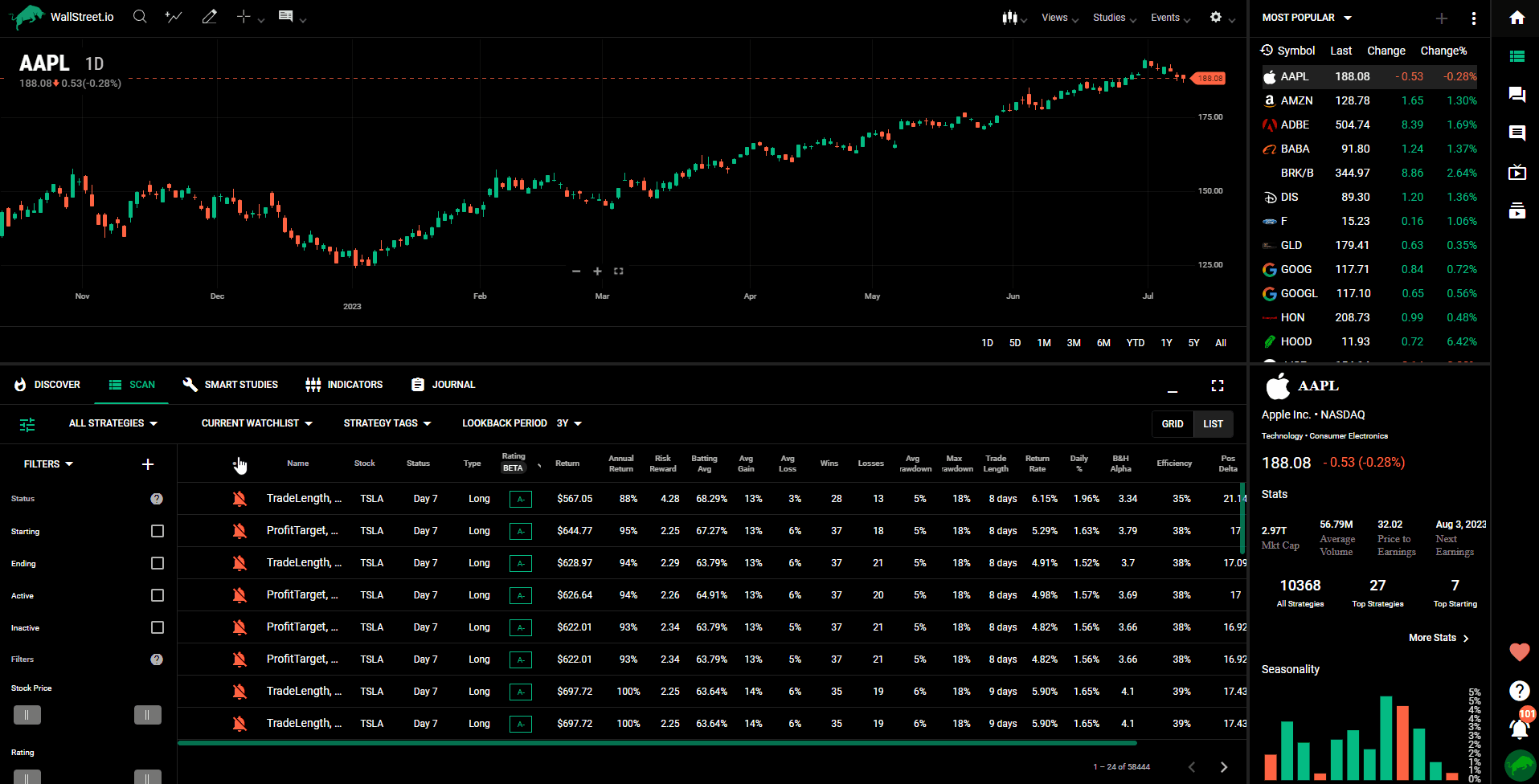1539x784 pixels.
Task: Open the Views dropdown
Action: pyautogui.click(x=1060, y=18)
